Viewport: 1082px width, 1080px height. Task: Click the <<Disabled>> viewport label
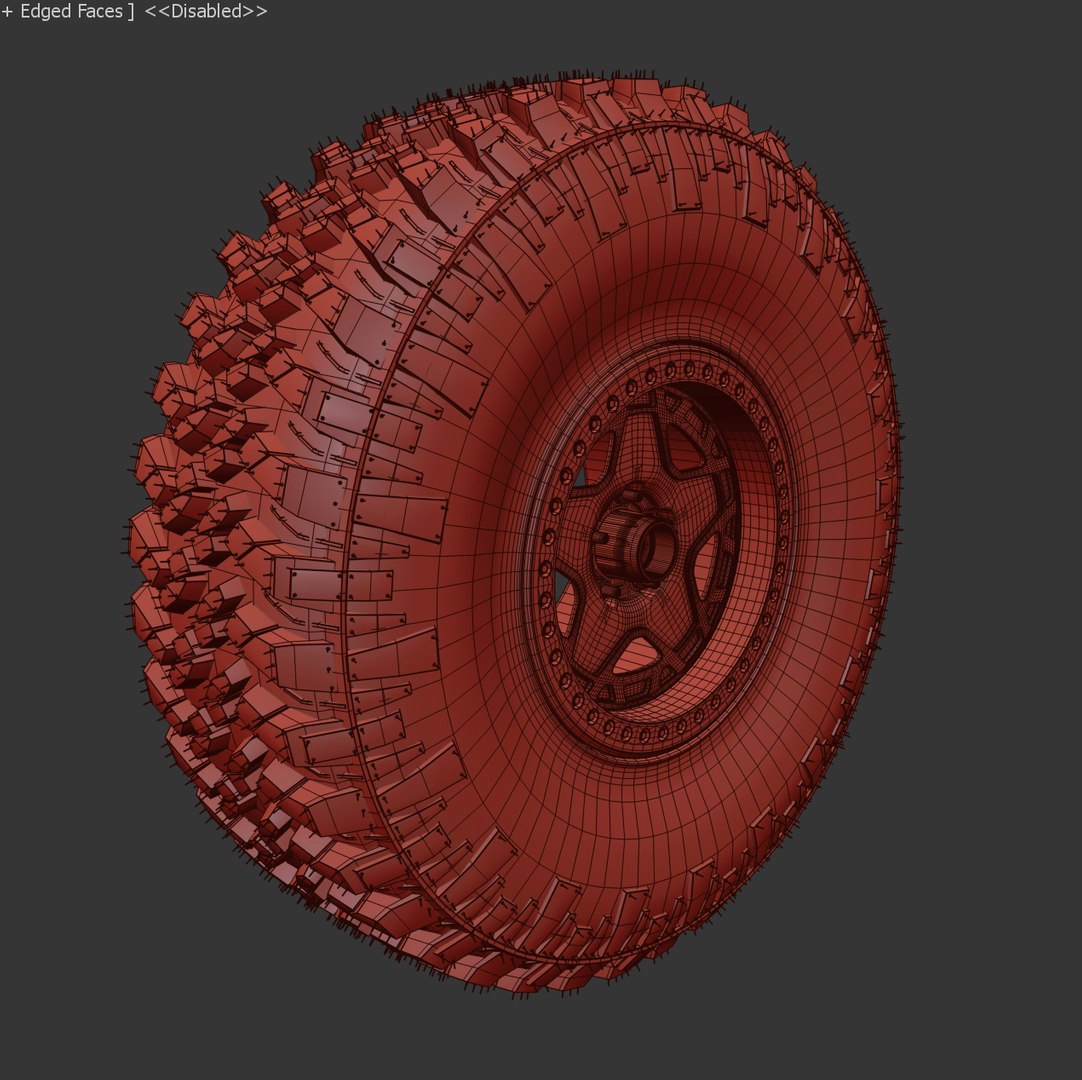point(206,11)
